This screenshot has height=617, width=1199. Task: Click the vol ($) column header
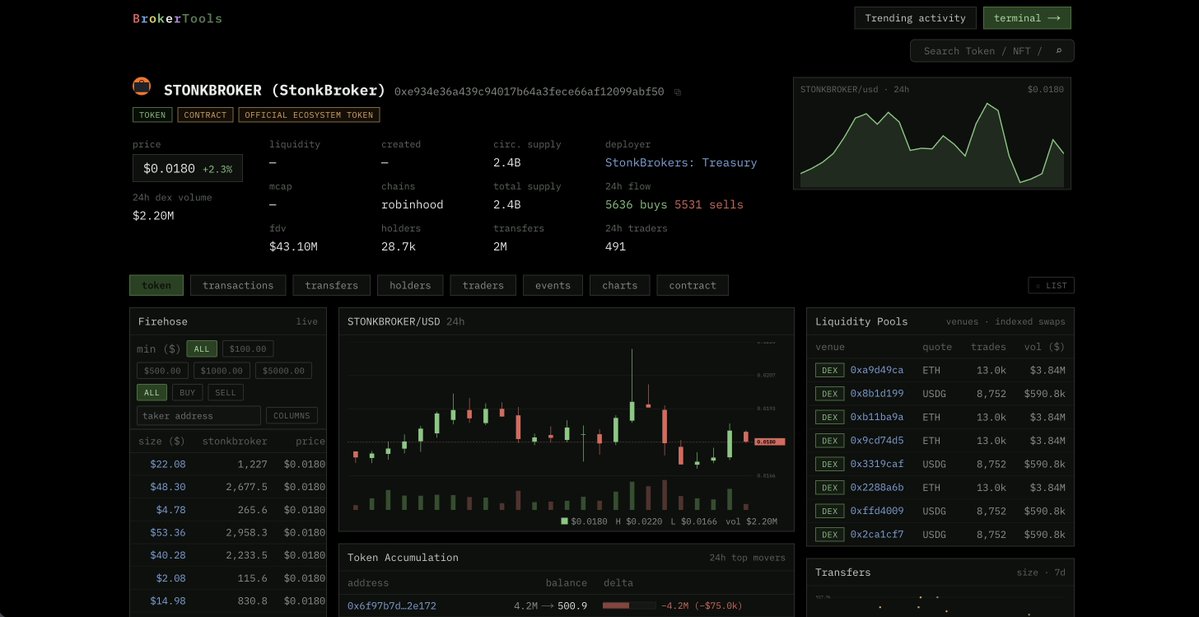pyautogui.click(x=1045, y=347)
